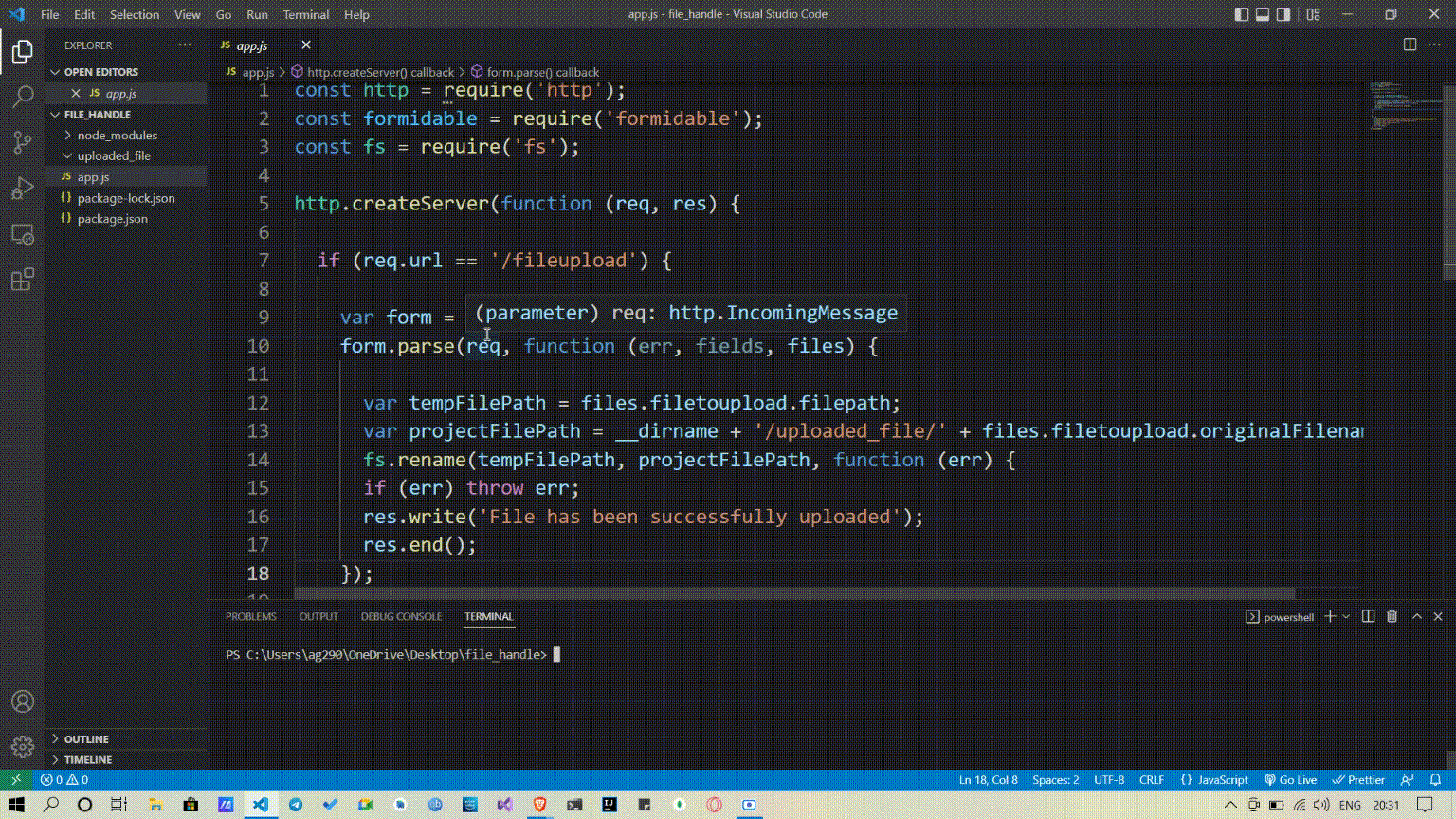Close the terminal panel
This screenshot has height=819, width=1456.
(1438, 616)
